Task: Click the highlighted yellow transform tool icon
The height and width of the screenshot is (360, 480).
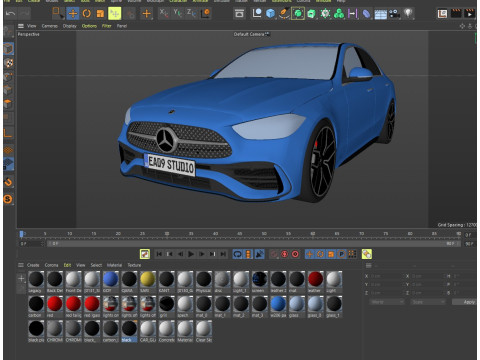Action: tap(115, 14)
